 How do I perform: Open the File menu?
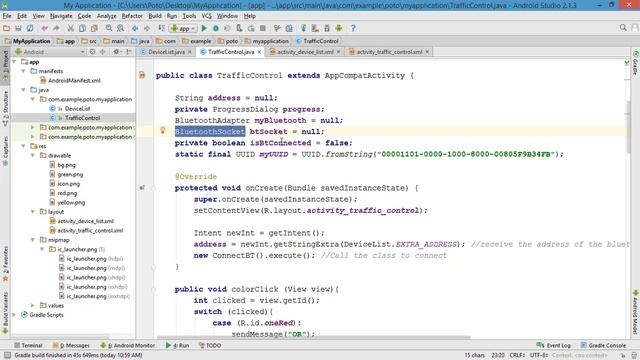7,16
